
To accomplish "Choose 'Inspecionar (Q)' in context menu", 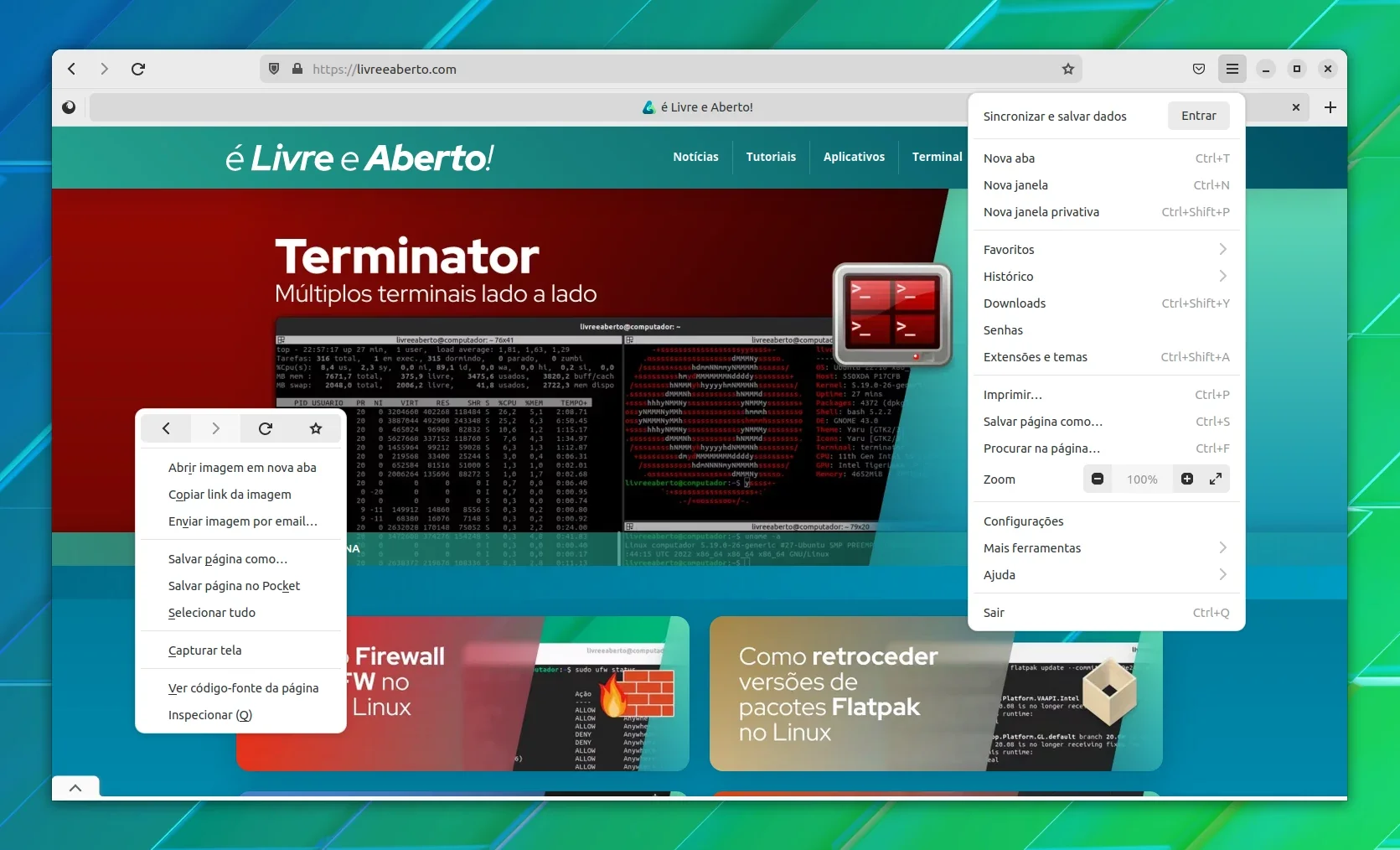I will tap(241, 714).
